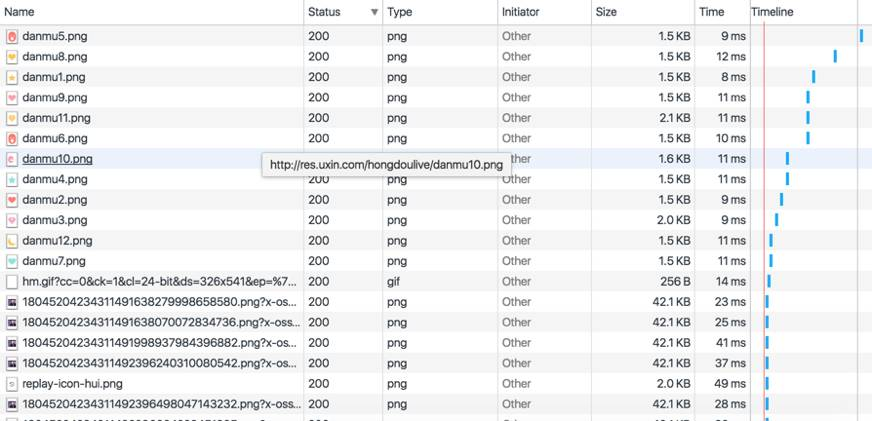The image size is (872, 421).
Task: Sort by the Time column header
Action: point(712,12)
